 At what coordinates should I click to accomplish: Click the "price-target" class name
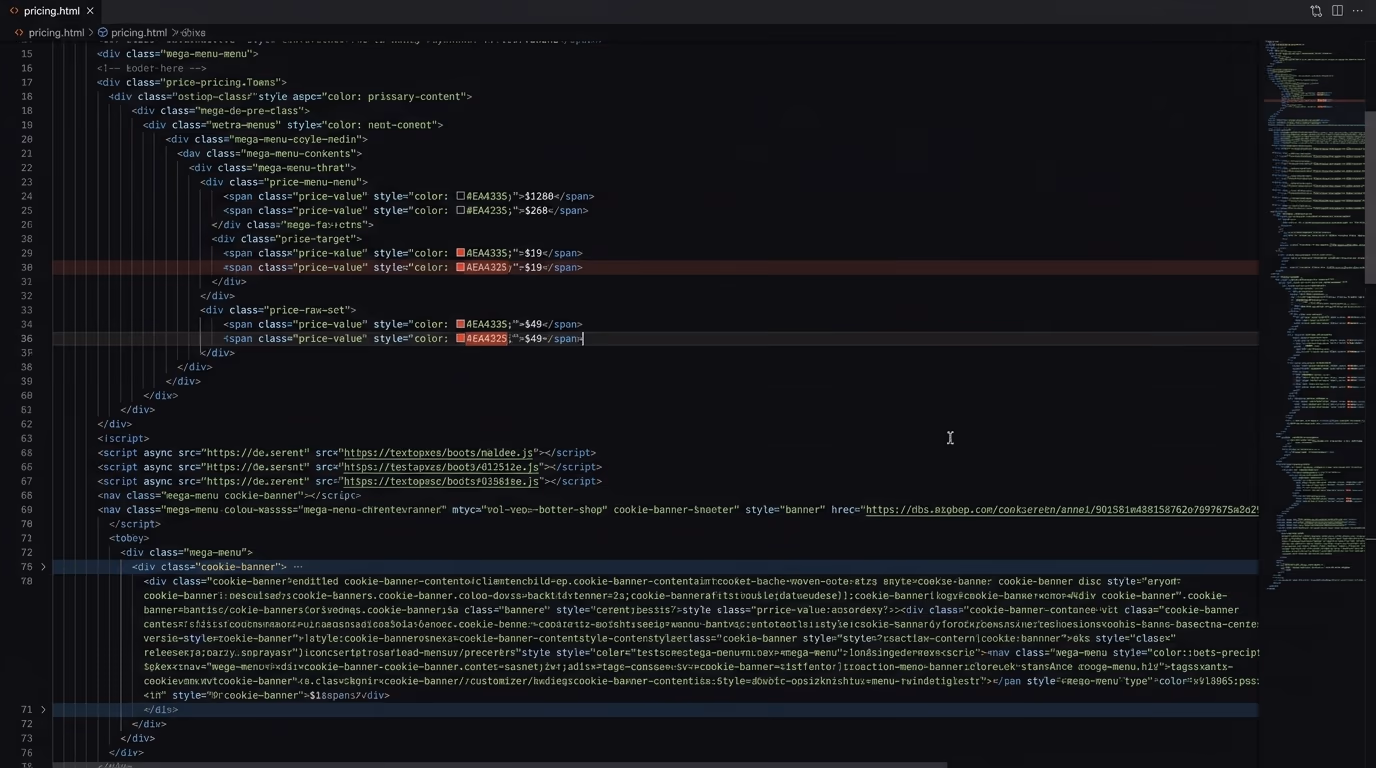click(x=315, y=239)
